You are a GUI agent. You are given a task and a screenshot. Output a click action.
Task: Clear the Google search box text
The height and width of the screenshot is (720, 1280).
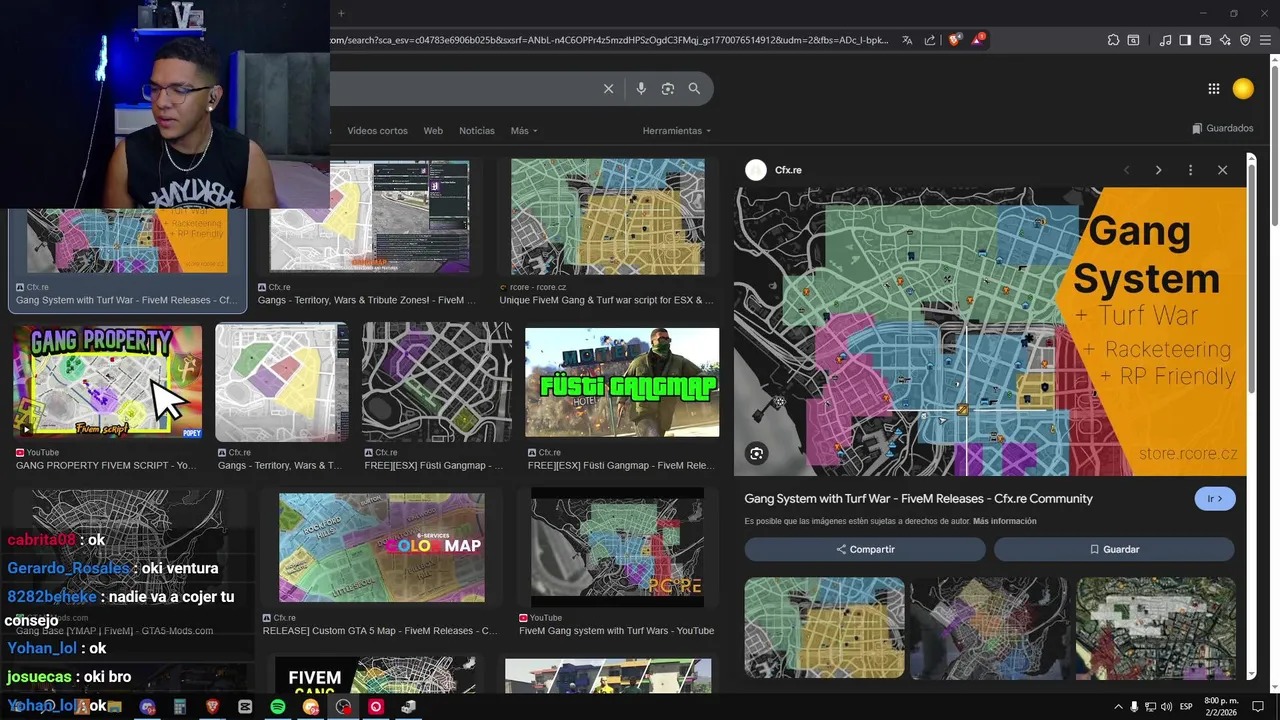point(608,89)
